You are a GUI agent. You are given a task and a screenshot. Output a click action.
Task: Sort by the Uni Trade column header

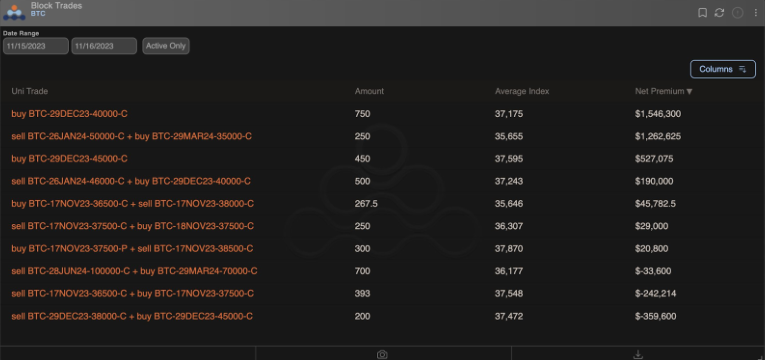click(x=30, y=91)
